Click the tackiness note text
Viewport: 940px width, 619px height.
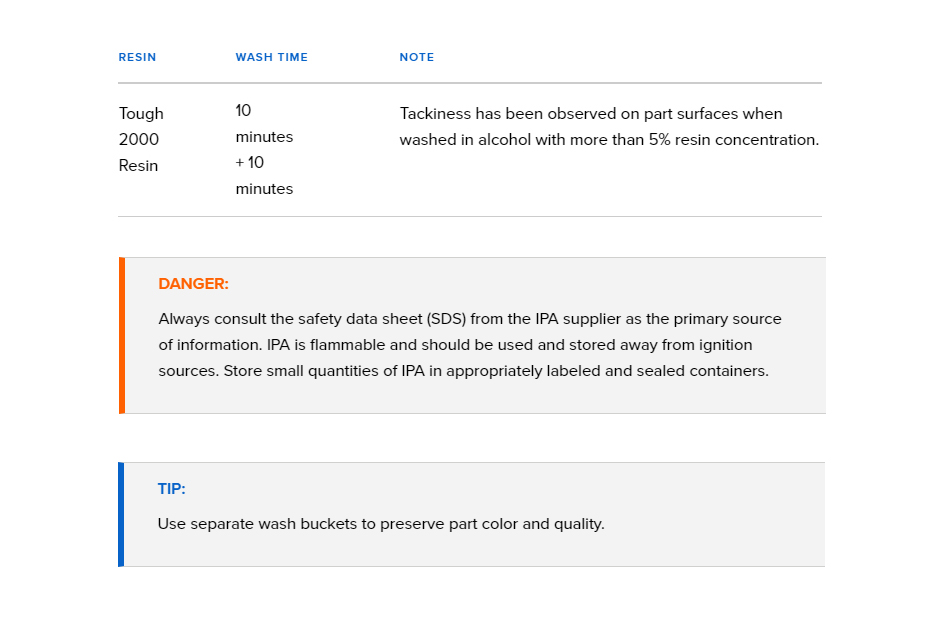point(609,126)
